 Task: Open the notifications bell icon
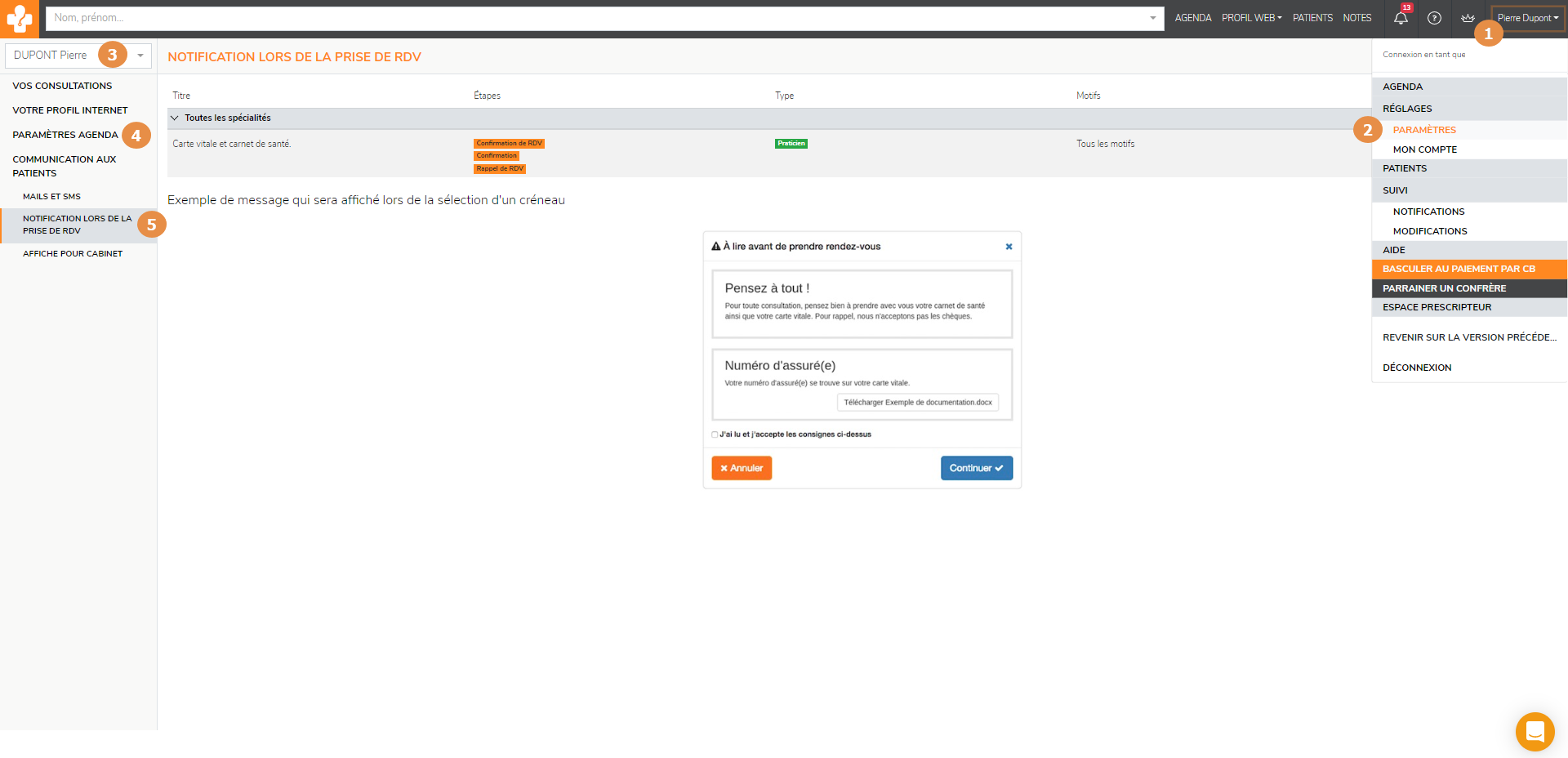tap(1401, 18)
